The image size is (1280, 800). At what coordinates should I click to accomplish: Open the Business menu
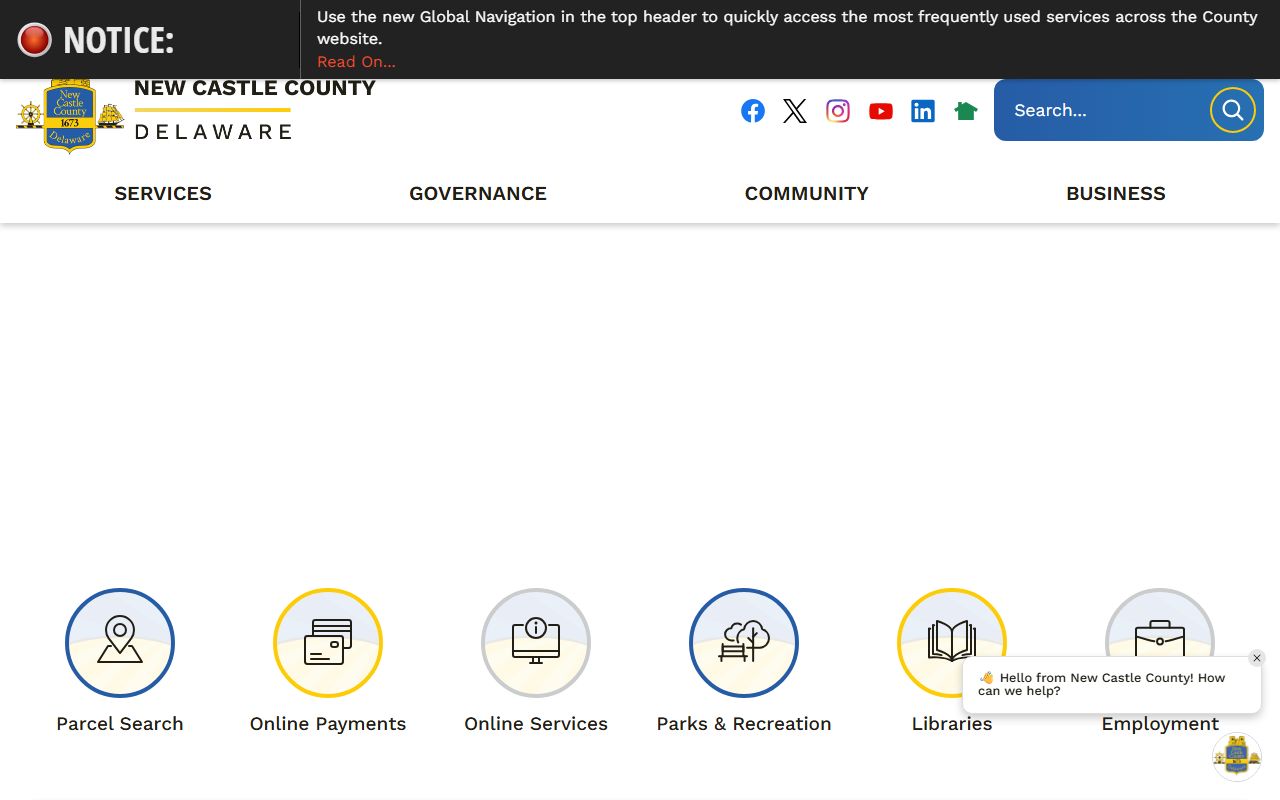(1116, 194)
